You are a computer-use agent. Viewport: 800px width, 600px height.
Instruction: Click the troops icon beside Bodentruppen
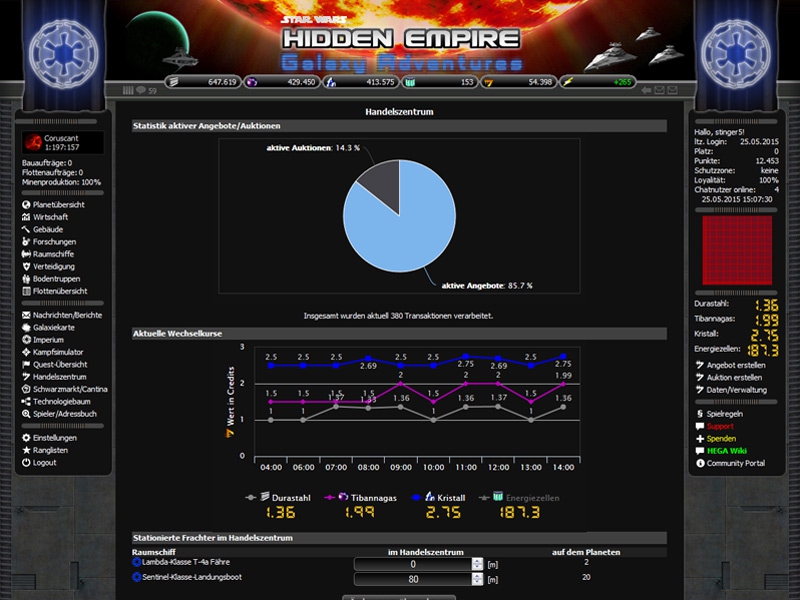click(26, 279)
